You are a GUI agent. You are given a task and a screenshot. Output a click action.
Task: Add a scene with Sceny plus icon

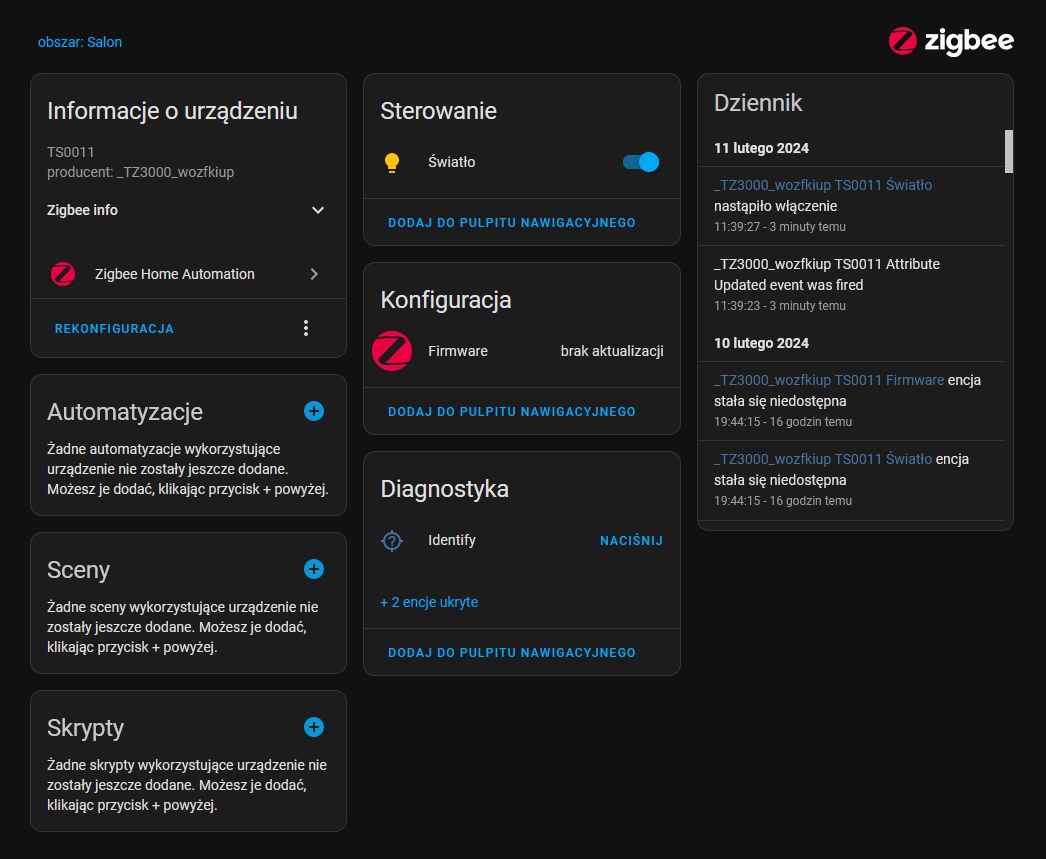coord(314,569)
